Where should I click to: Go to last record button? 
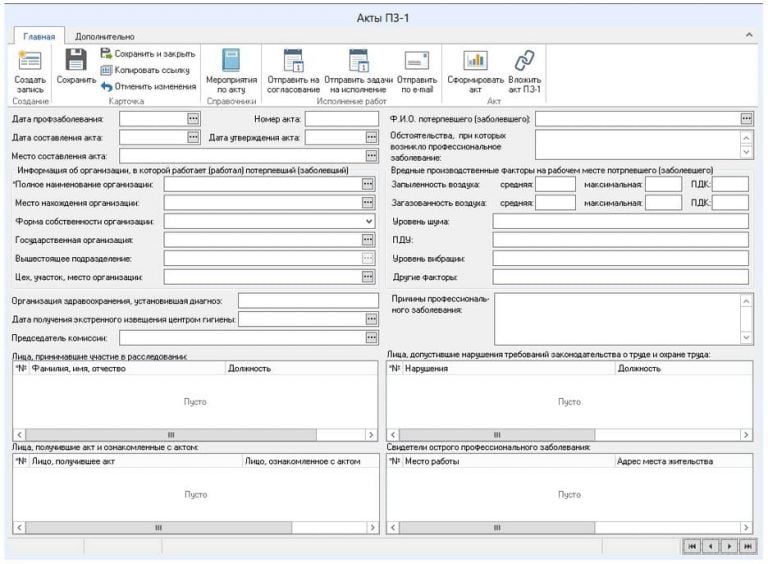click(x=748, y=546)
